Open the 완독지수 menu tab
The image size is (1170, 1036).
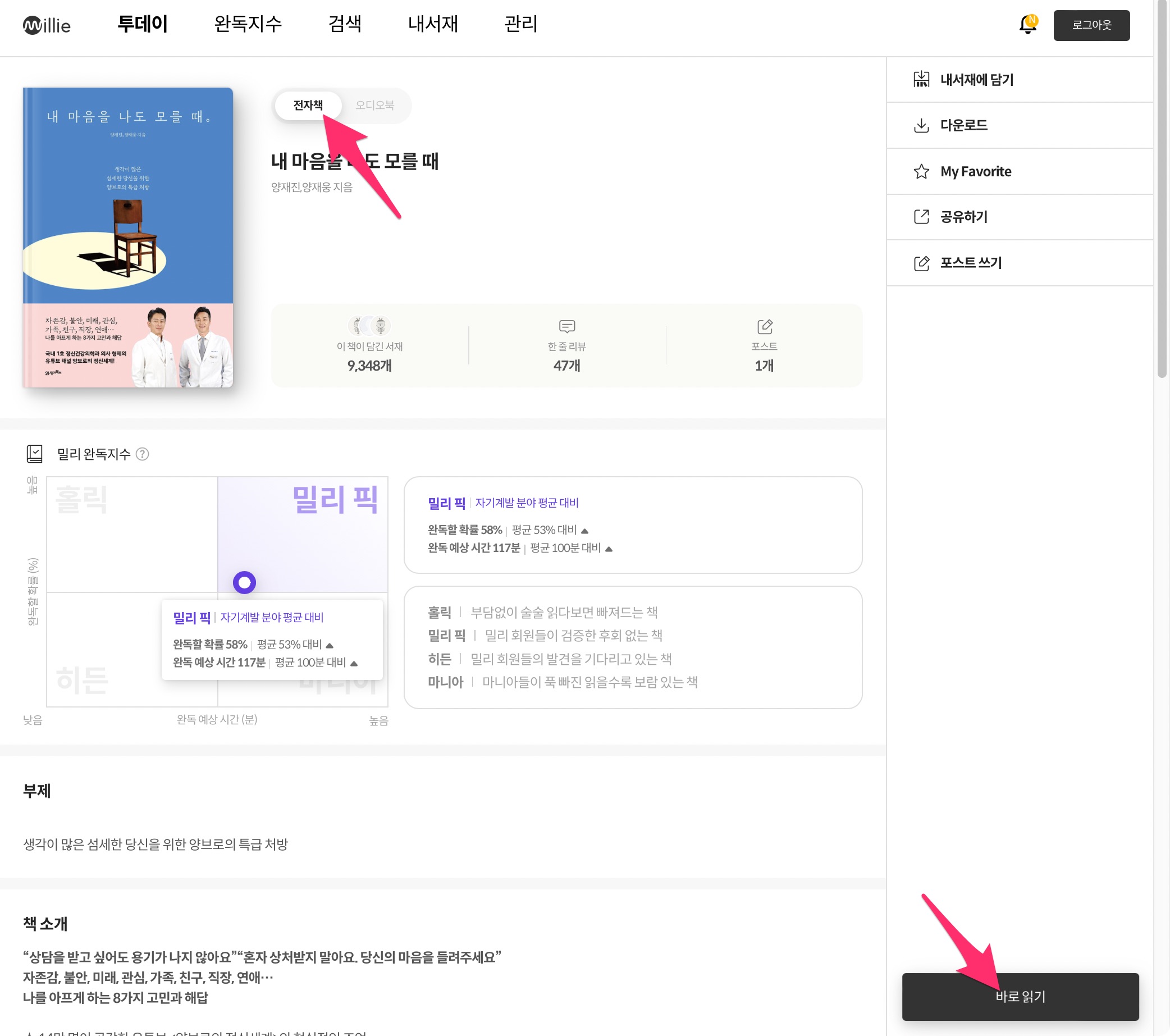point(248,24)
